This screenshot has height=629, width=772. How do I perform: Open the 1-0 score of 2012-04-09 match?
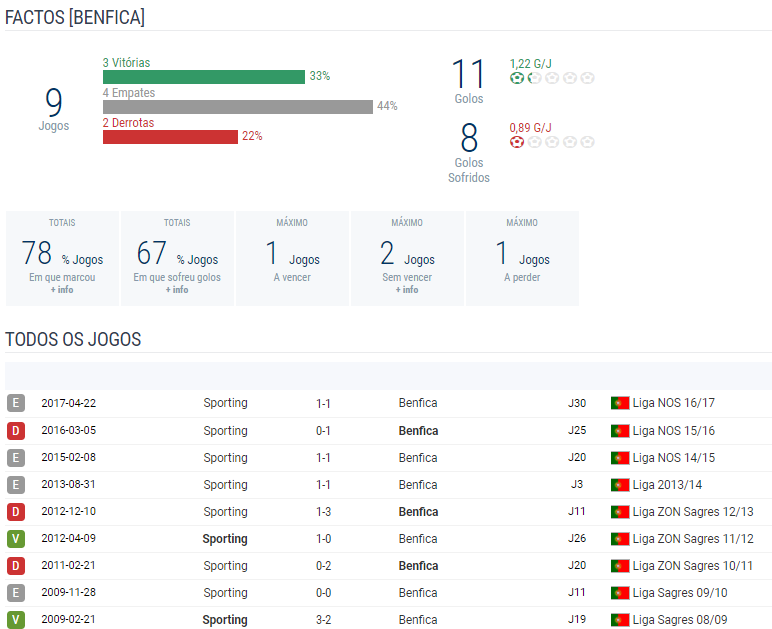pos(323,539)
